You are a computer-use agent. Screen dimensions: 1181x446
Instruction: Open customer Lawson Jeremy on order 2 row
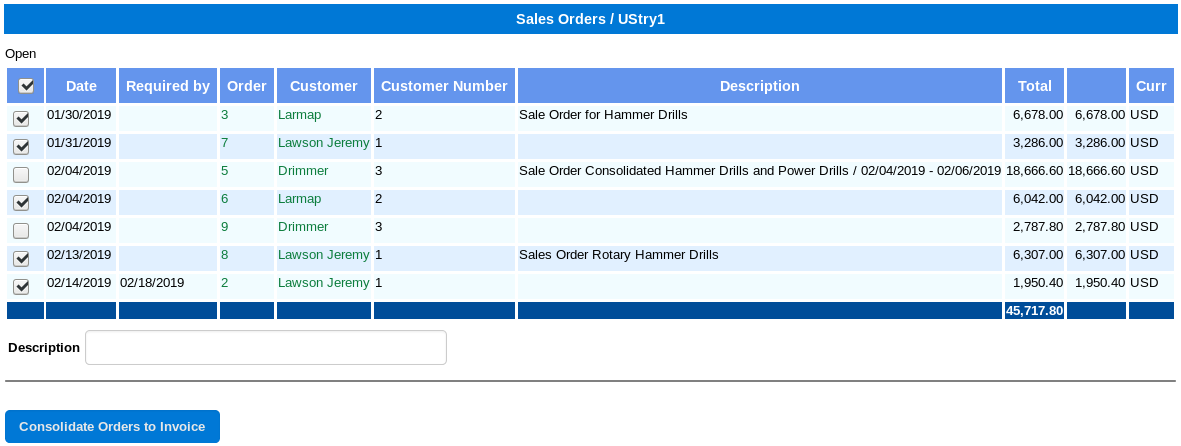pyautogui.click(x=324, y=283)
